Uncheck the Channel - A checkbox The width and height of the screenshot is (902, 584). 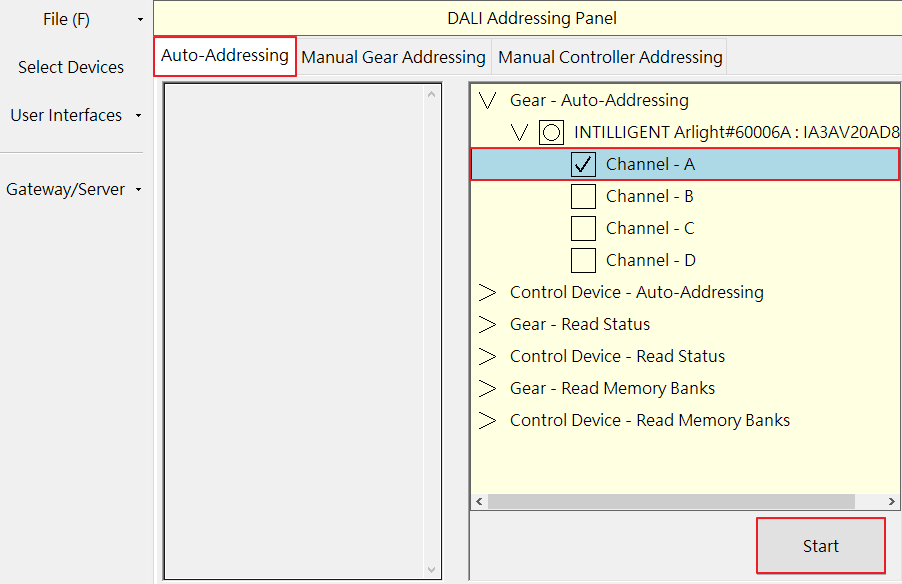point(583,164)
